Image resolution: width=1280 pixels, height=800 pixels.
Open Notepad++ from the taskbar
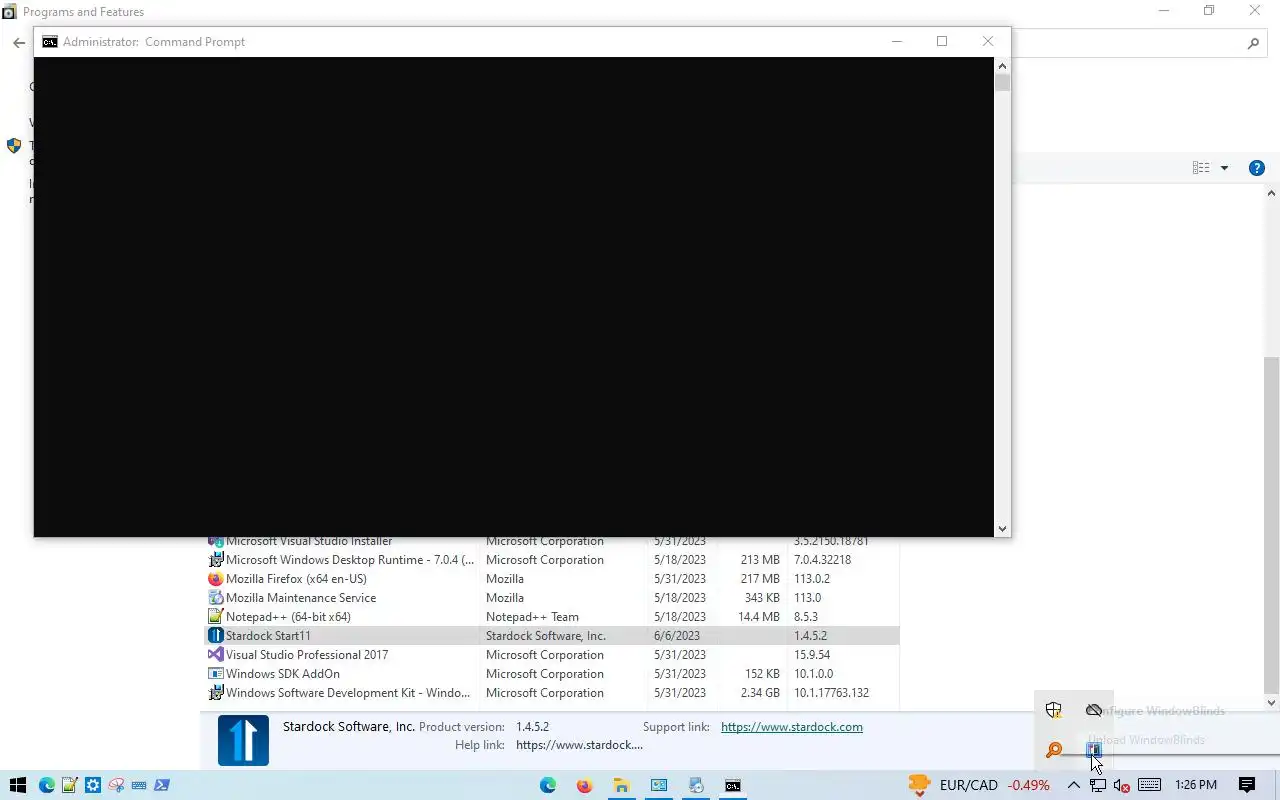click(x=70, y=785)
